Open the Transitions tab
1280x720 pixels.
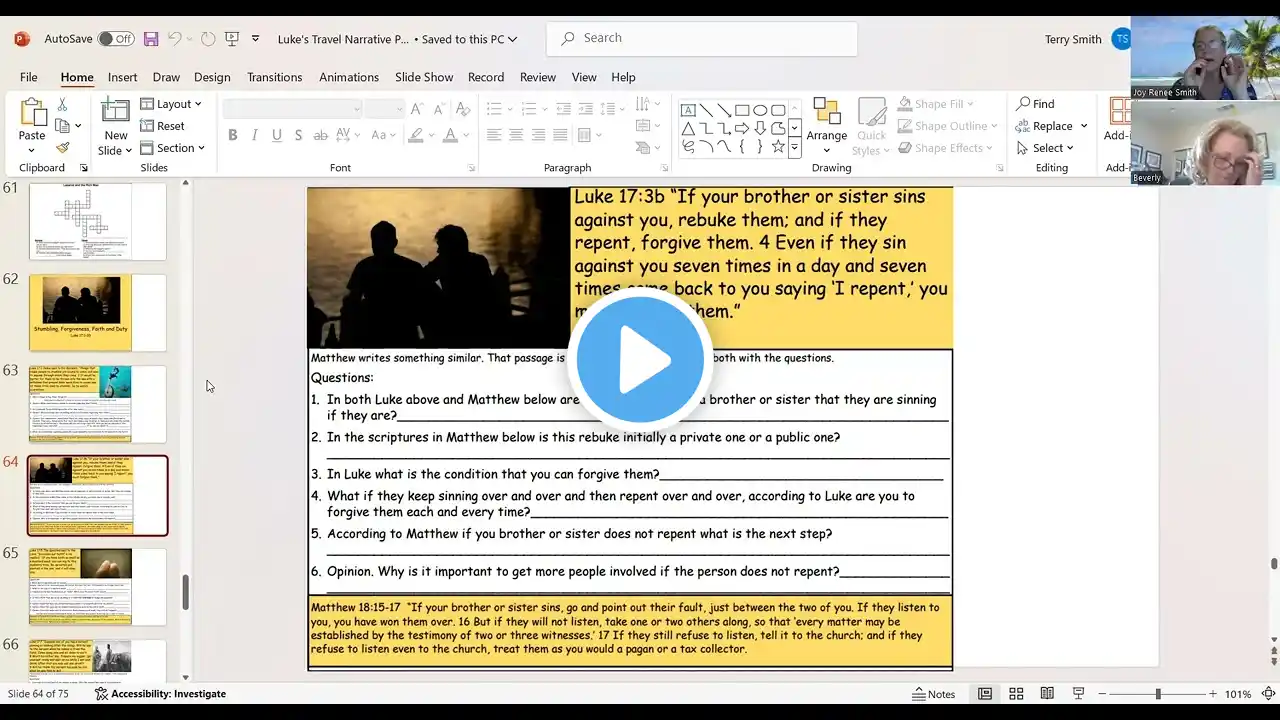(274, 77)
